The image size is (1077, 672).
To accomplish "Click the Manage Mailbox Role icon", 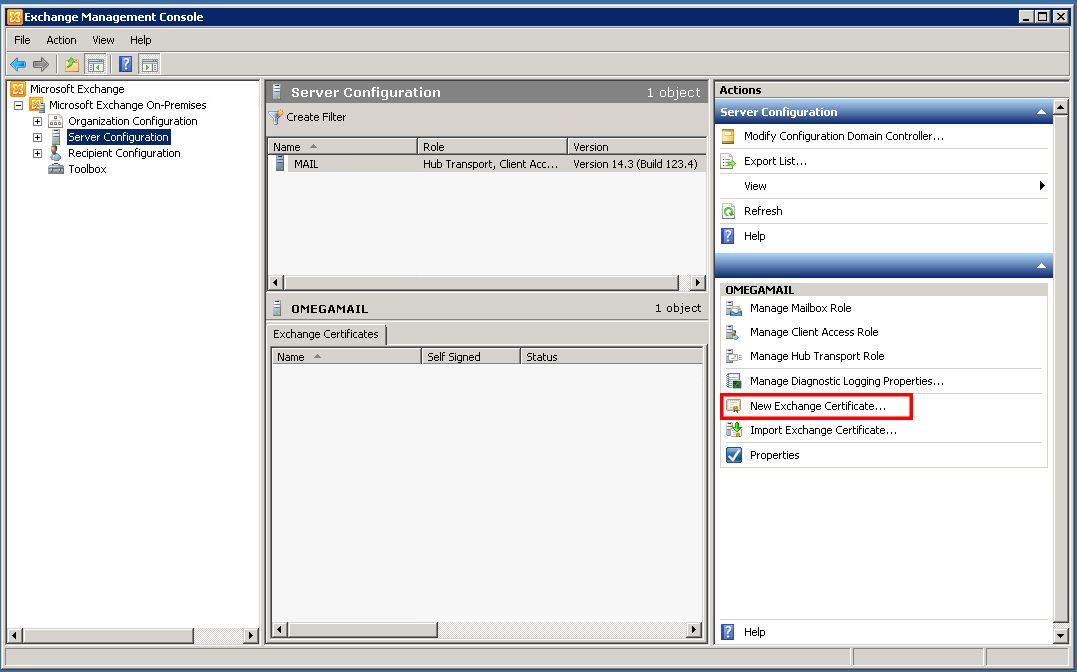I will [734, 309].
